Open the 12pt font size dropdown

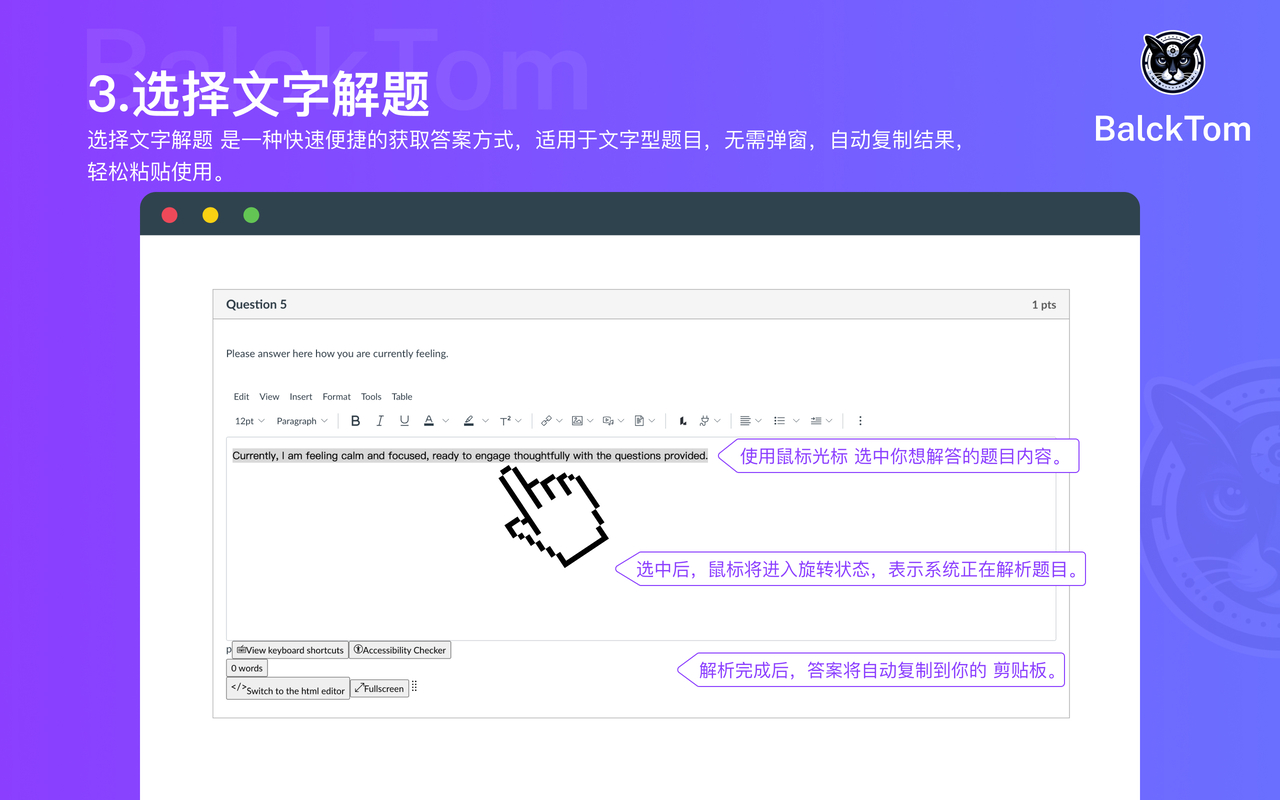[250, 421]
